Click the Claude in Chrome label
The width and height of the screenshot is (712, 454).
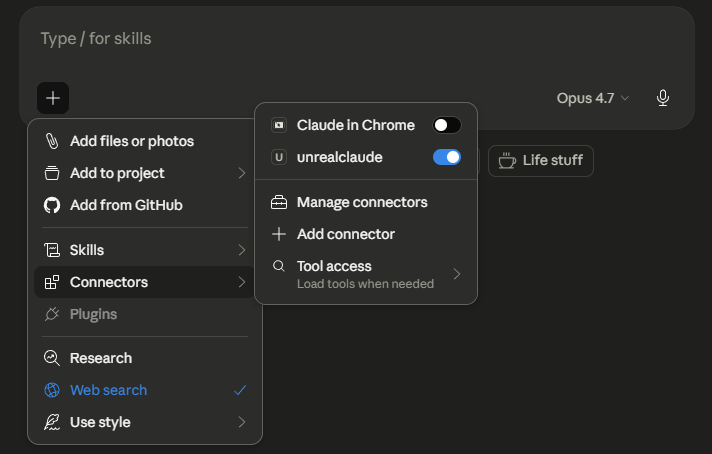[x=356, y=125]
